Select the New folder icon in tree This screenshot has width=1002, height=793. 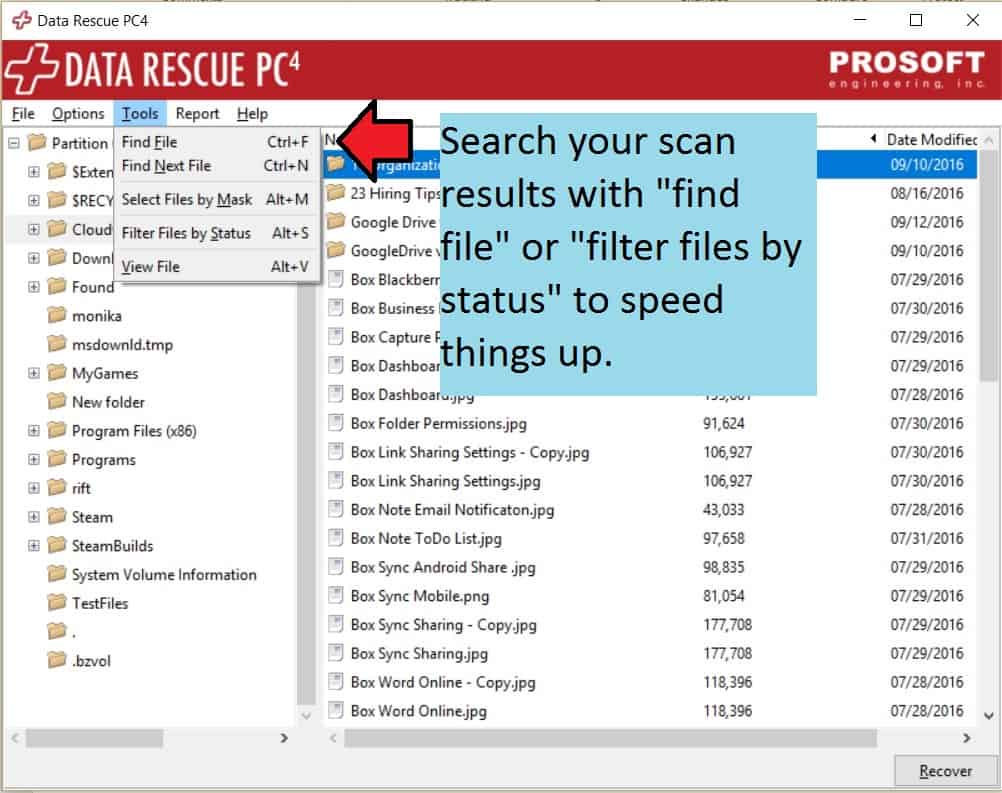(x=57, y=401)
